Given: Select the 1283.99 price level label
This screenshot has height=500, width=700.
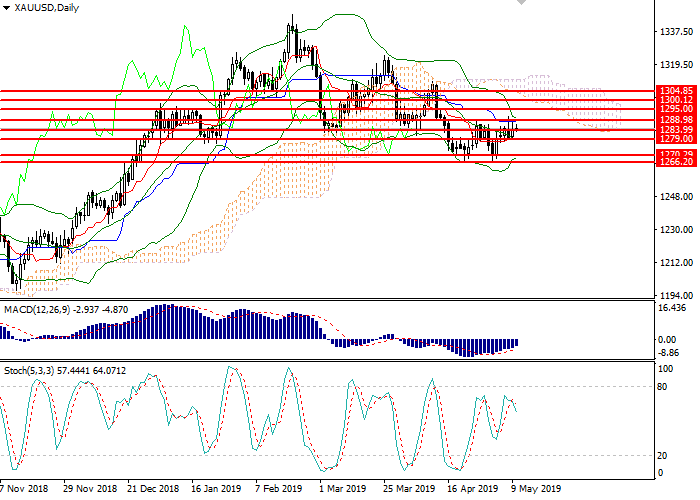Looking at the screenshot, I should point(672,129).
